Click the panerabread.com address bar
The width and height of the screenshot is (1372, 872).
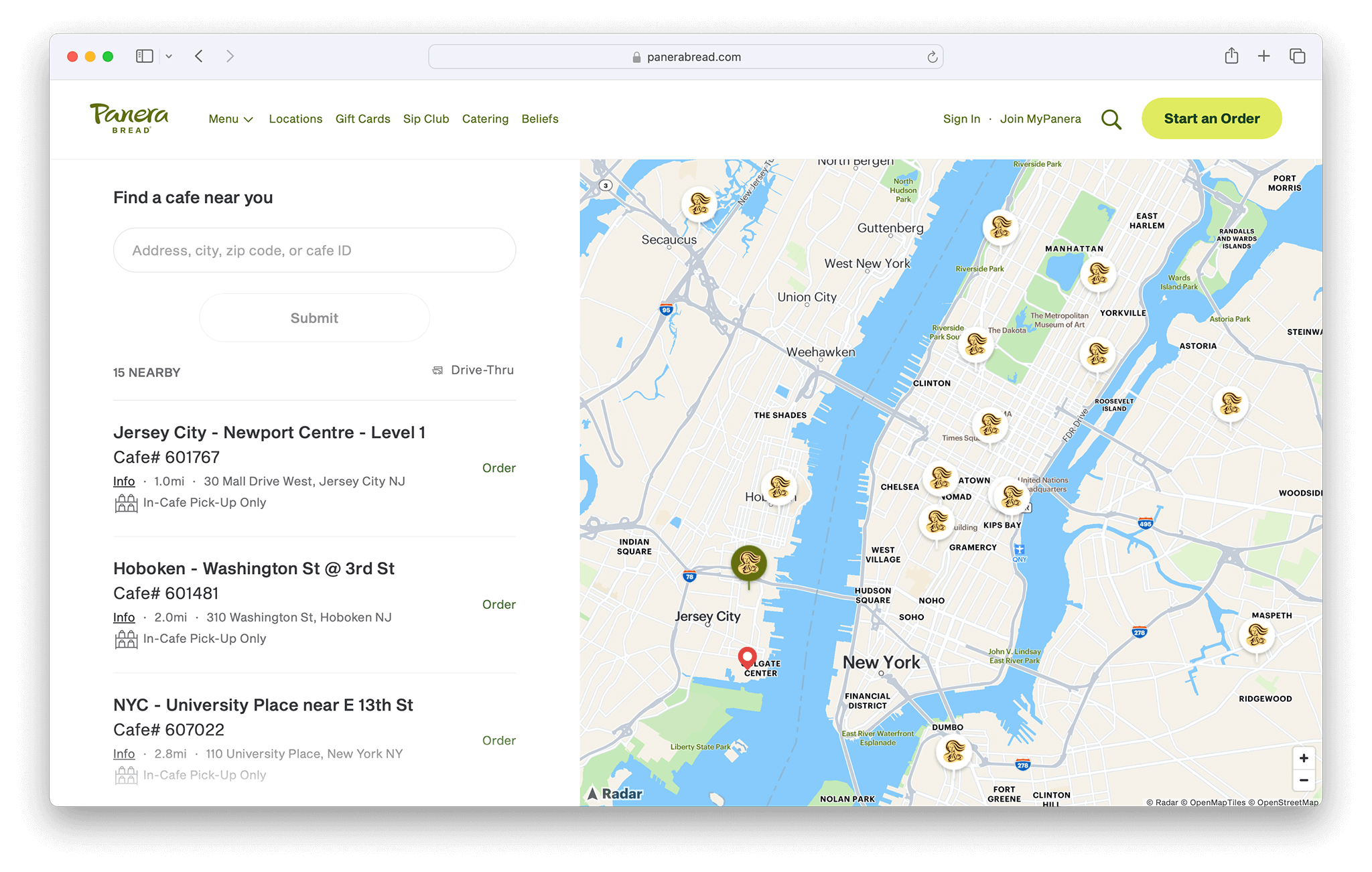[685, 57]
